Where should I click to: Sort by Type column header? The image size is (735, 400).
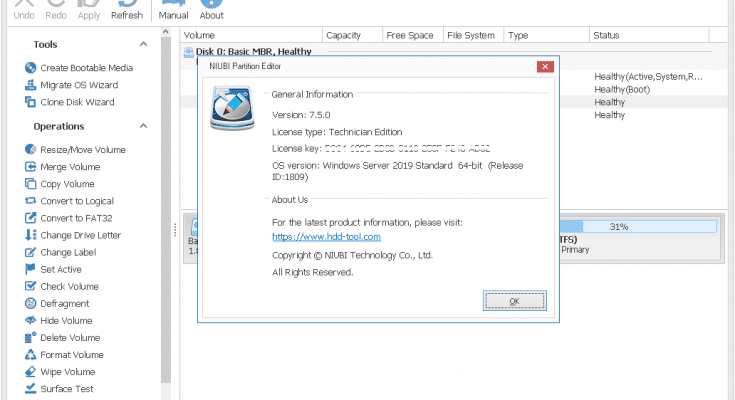(x=547, y=35)
